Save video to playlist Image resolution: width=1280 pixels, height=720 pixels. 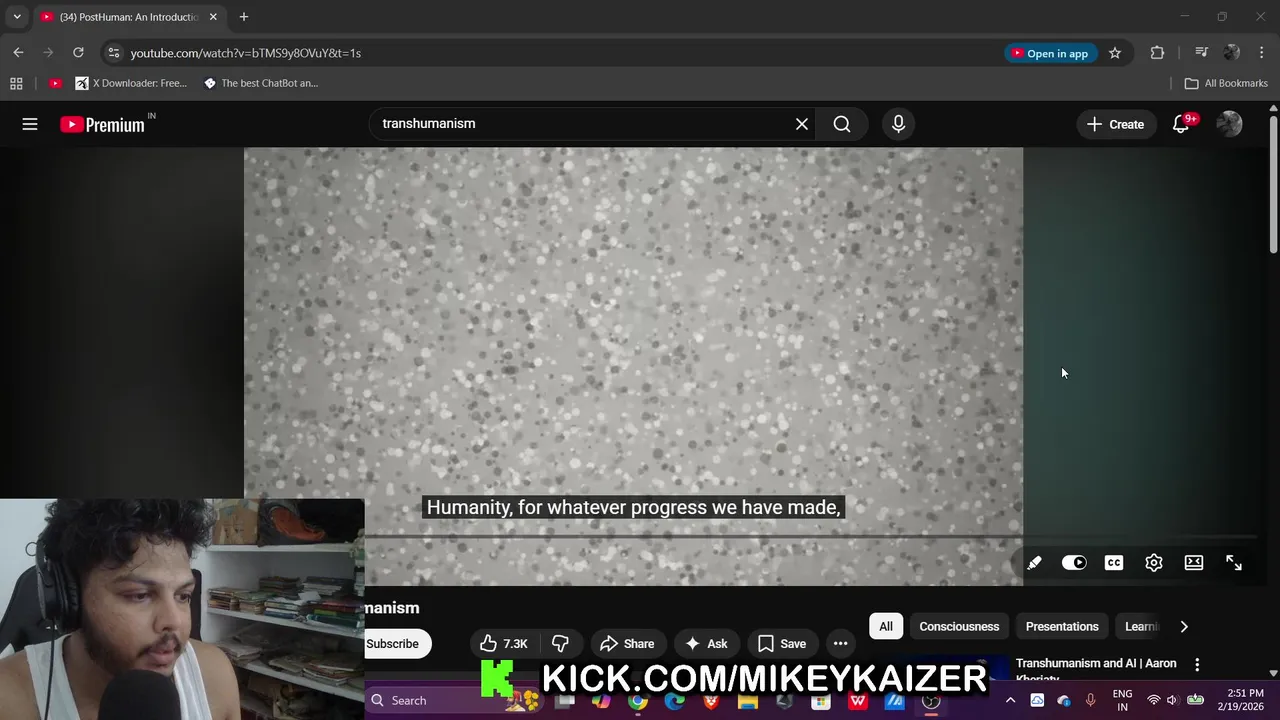782,644
